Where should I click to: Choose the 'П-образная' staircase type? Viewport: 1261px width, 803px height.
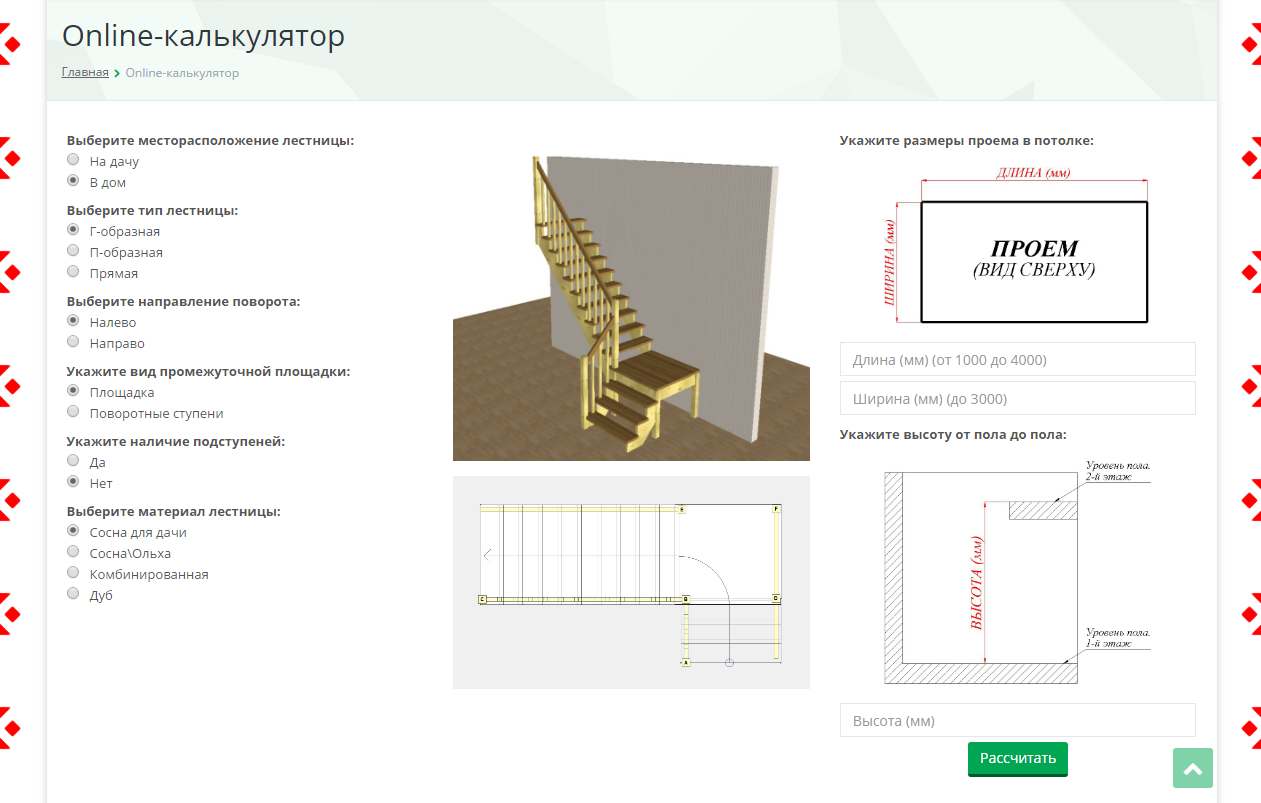click(x=73, y=251)
